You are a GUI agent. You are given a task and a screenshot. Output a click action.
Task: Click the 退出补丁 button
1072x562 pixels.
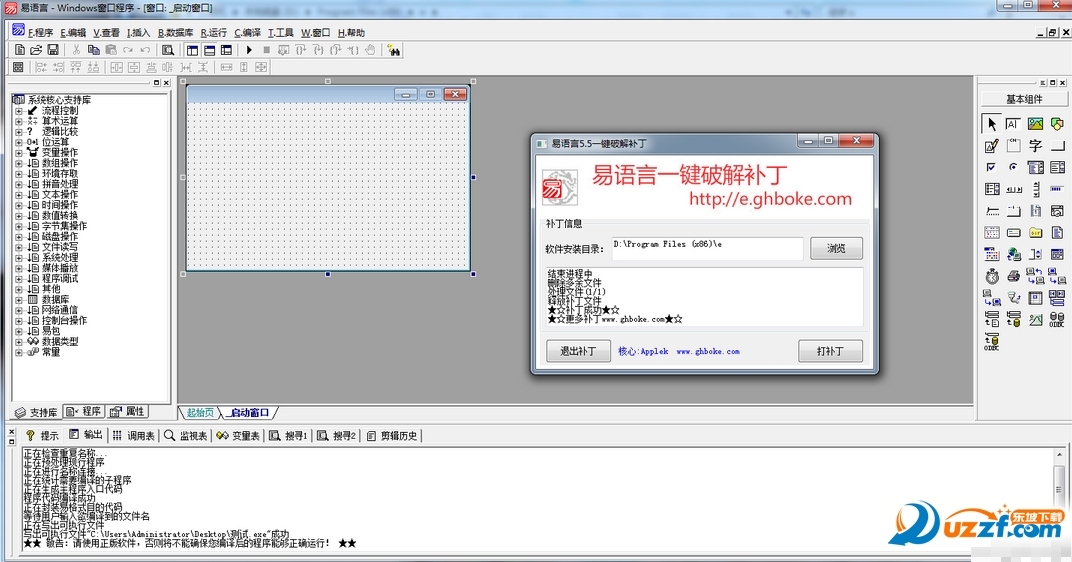point(578,351)
